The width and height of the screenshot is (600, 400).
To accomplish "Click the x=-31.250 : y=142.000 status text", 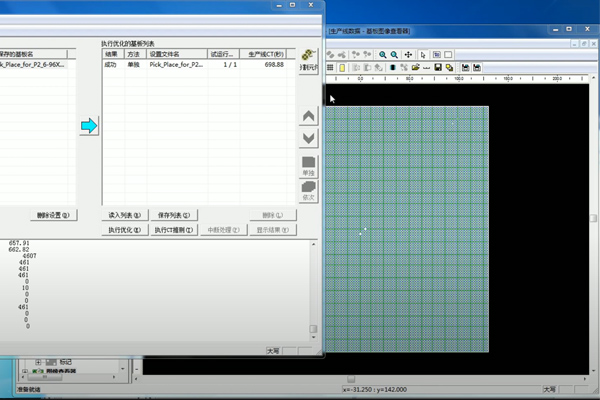I will click(375, 389).
